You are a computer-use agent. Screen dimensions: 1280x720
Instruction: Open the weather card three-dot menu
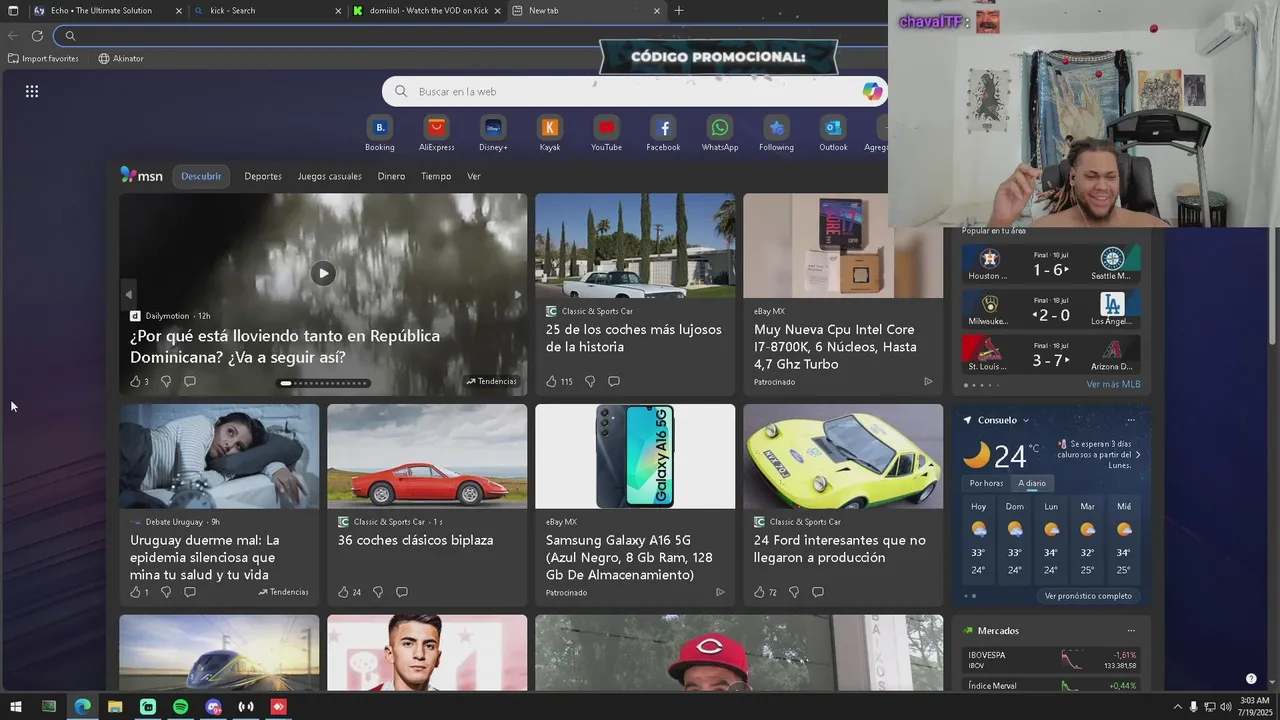pos(1131,421)
